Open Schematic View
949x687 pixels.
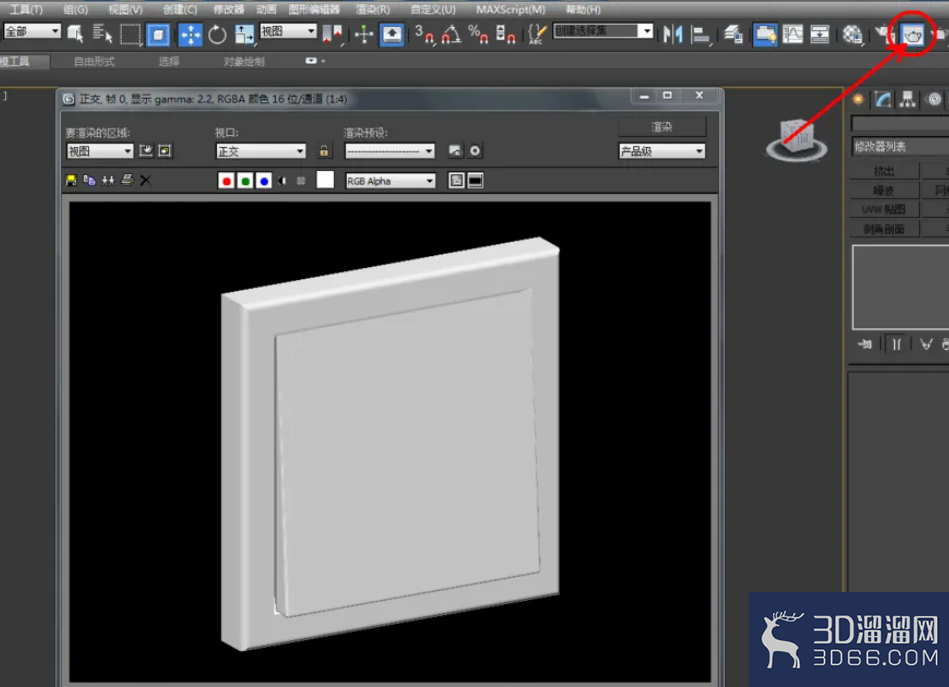(819, 34)
